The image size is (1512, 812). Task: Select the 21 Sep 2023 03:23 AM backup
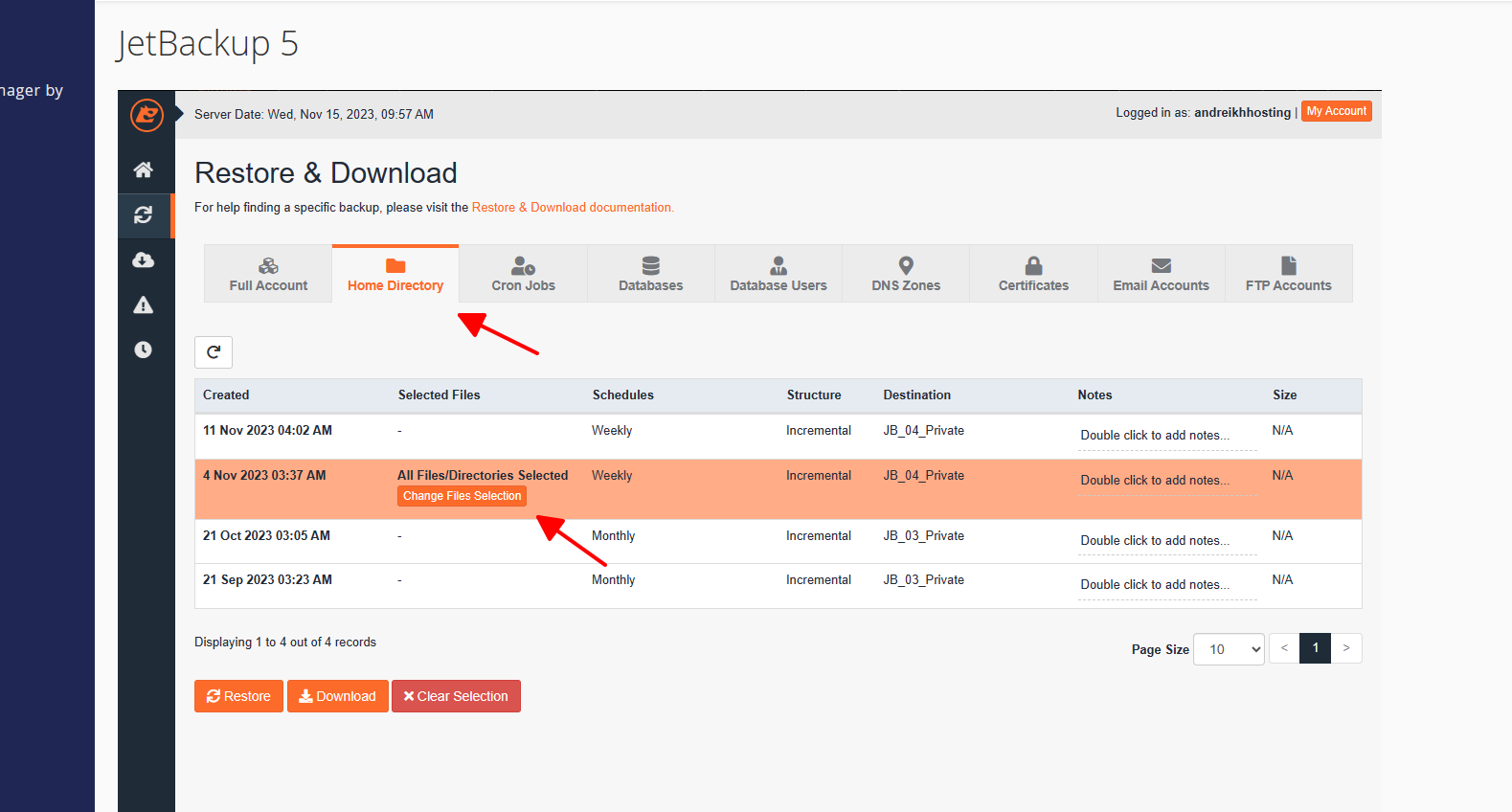[778, 586]
